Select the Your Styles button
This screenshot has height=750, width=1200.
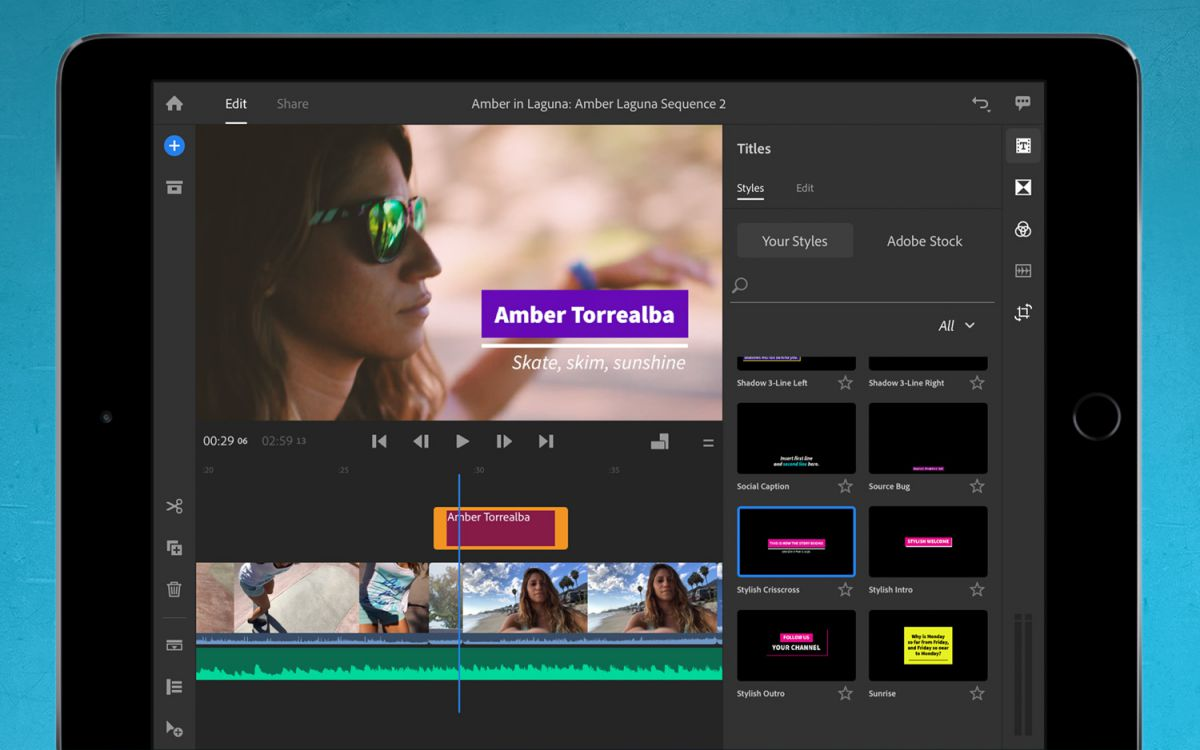pyautogui.click(x=795, y=241)
